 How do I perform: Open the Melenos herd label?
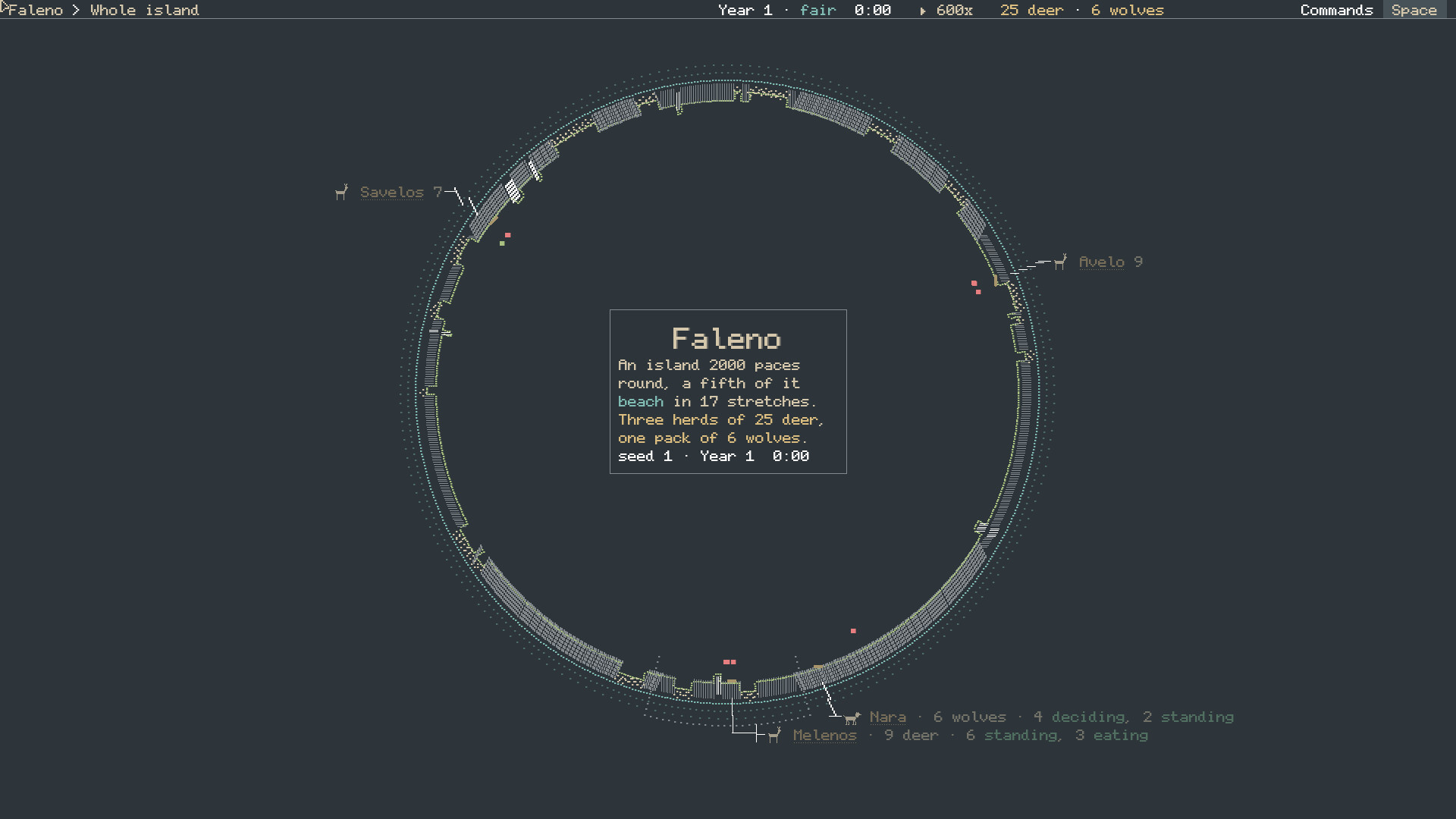[824, 736]
